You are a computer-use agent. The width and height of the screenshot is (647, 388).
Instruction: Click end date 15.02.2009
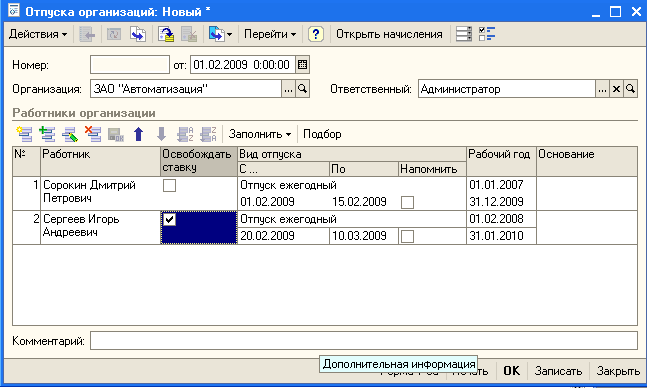point(359,202)
